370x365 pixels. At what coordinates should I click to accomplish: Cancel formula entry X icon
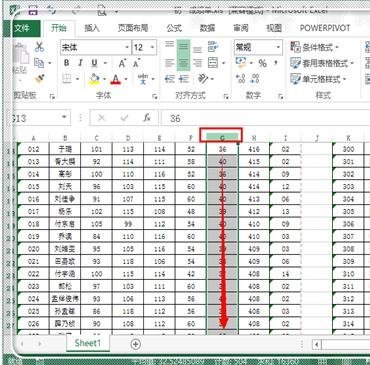102,118
